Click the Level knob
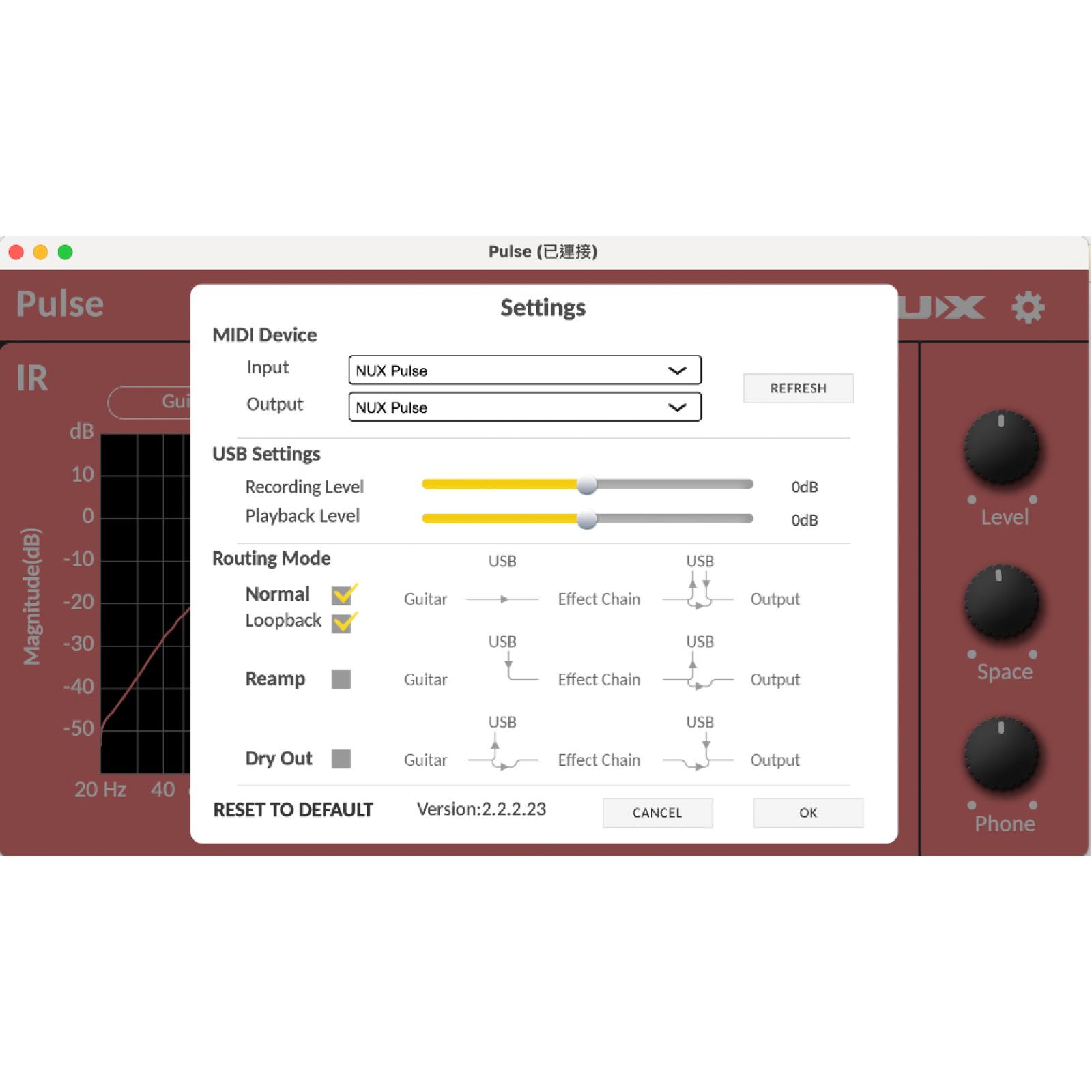This screenshot has height=1092, width=1092. 1001,448
